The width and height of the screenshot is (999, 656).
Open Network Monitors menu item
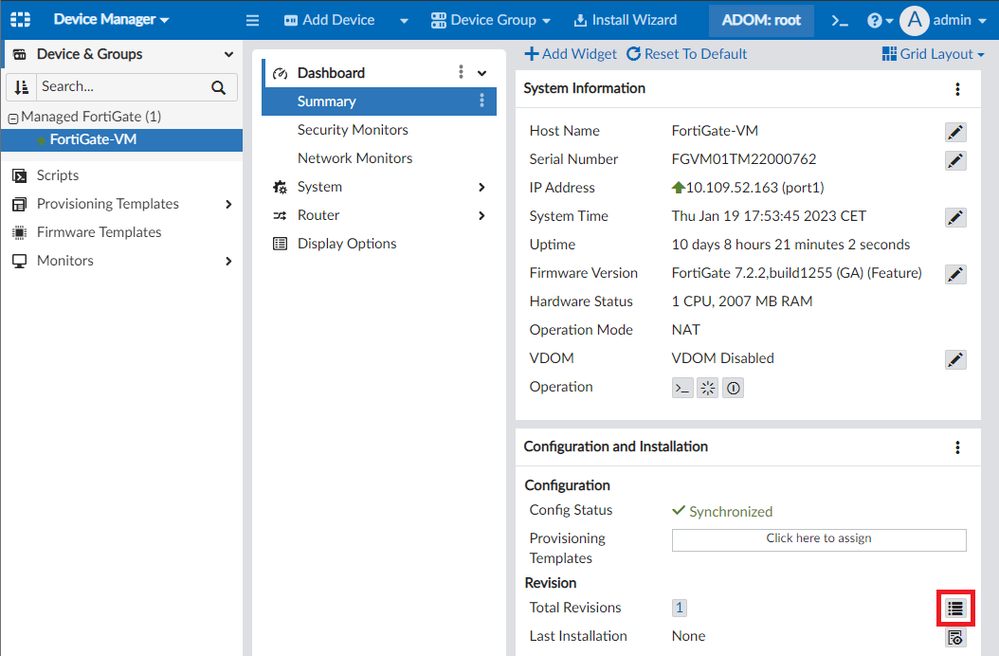click(354, 158)
